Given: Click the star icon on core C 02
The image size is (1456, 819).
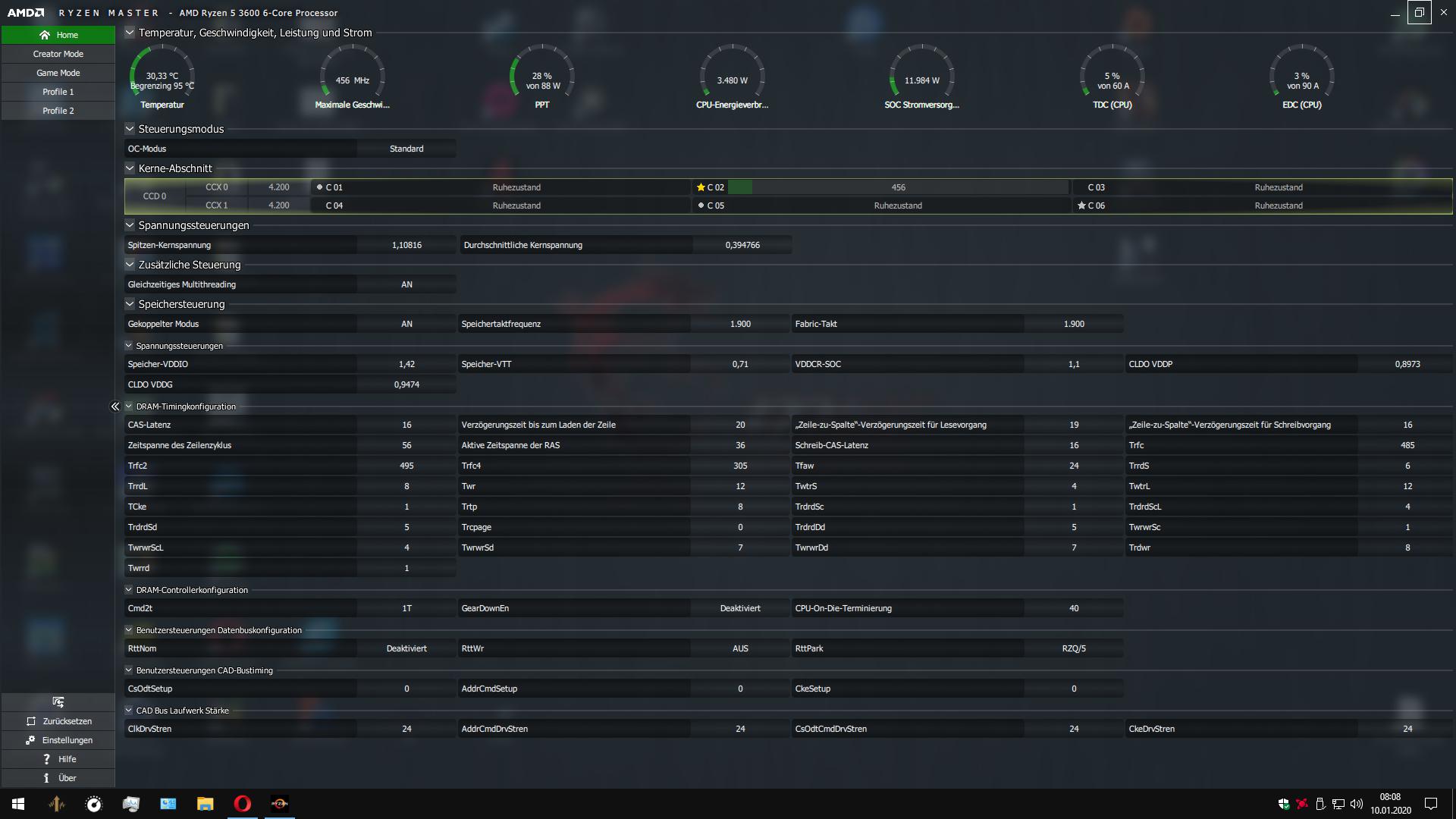Looking at the screenshot, I should pos(701,187).
